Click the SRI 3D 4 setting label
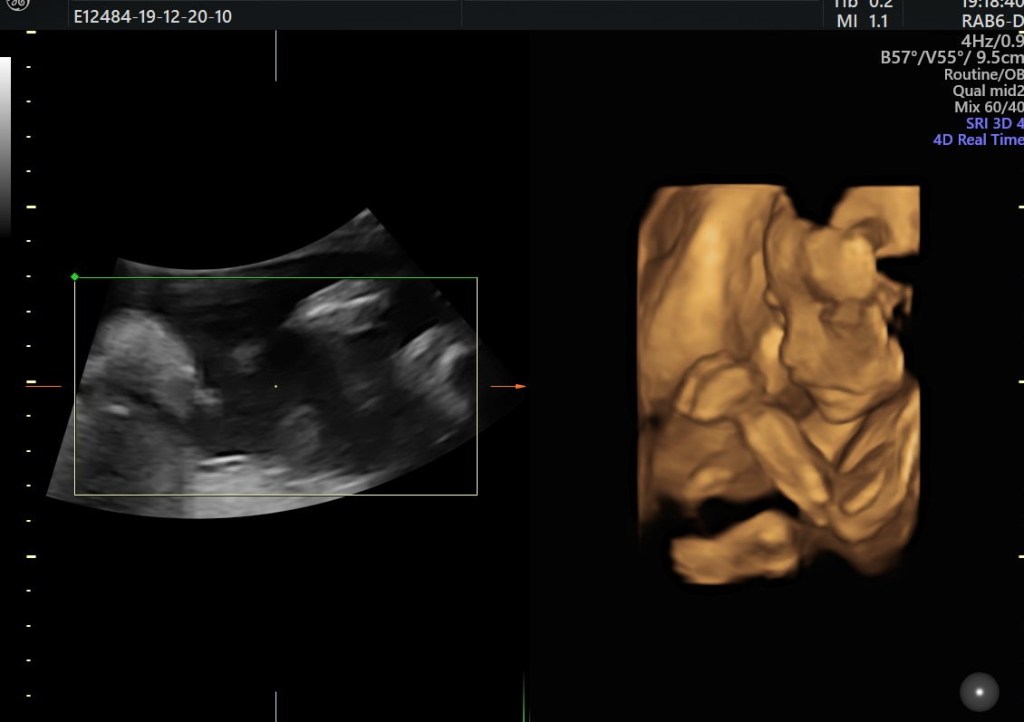The image size is (1024, 722). click(993, 123)
